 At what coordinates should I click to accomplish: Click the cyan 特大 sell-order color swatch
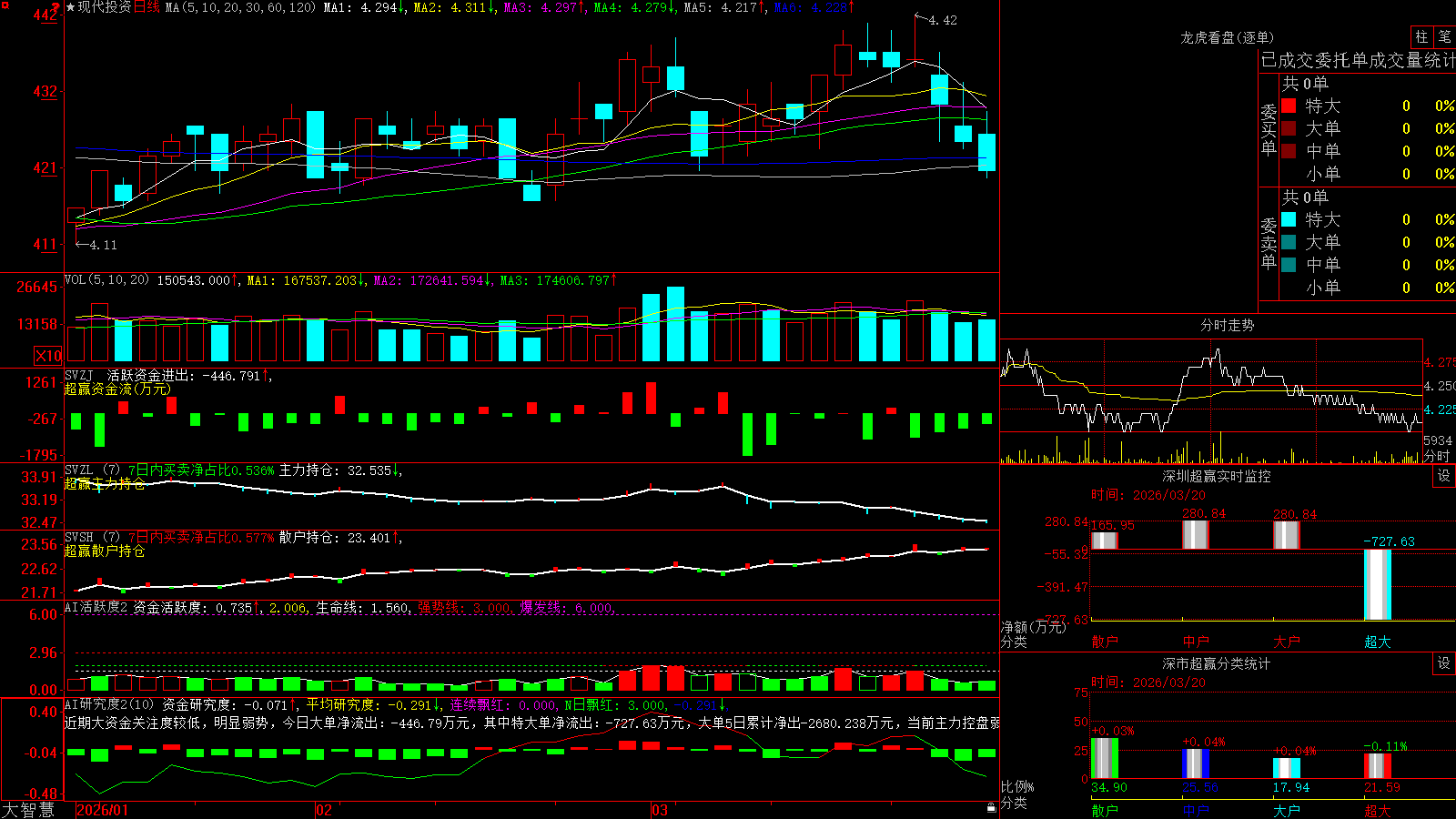[x=1289, y=219]
